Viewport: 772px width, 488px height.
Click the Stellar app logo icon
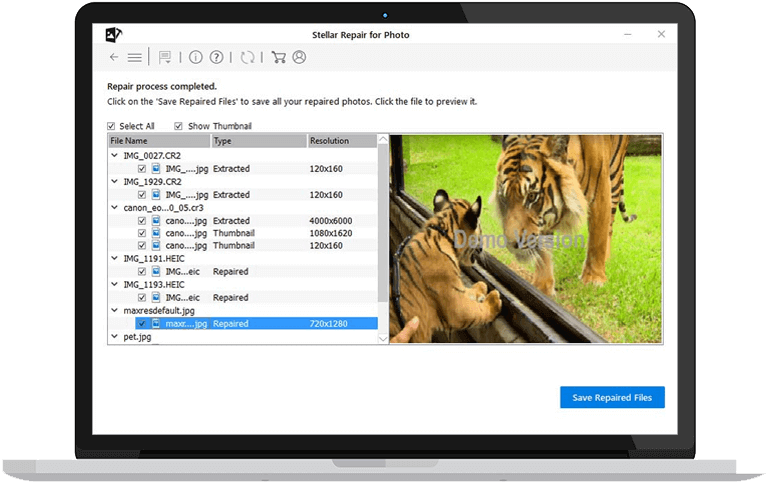[x=114, y=35]
